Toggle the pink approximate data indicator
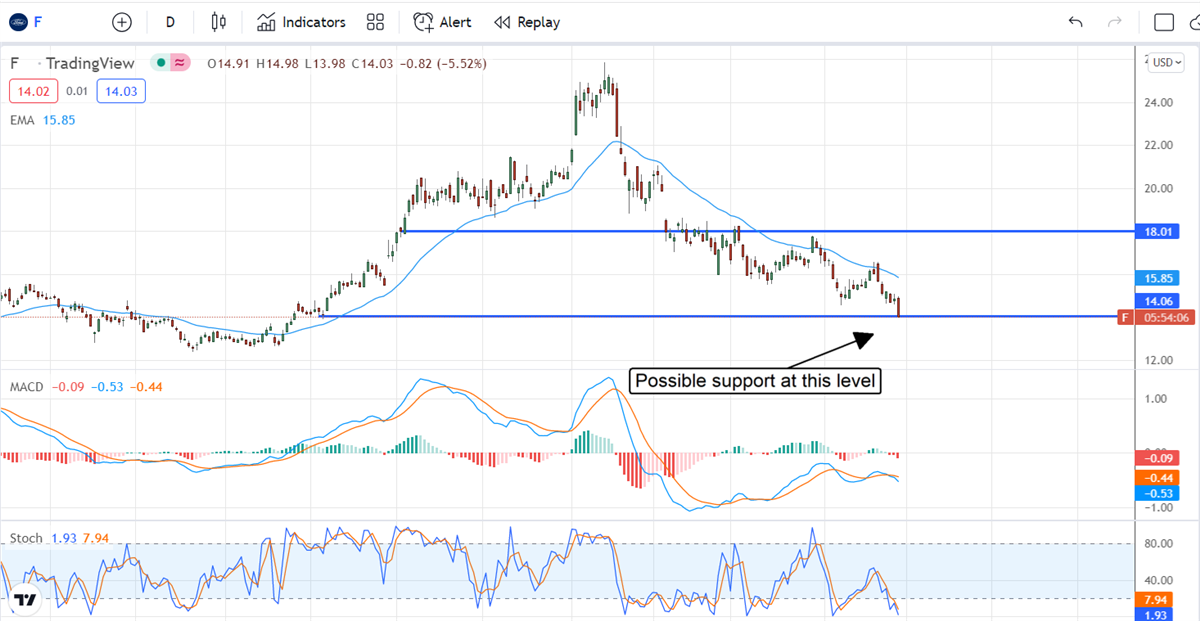 pyautogui.click(x=180, y=63)
